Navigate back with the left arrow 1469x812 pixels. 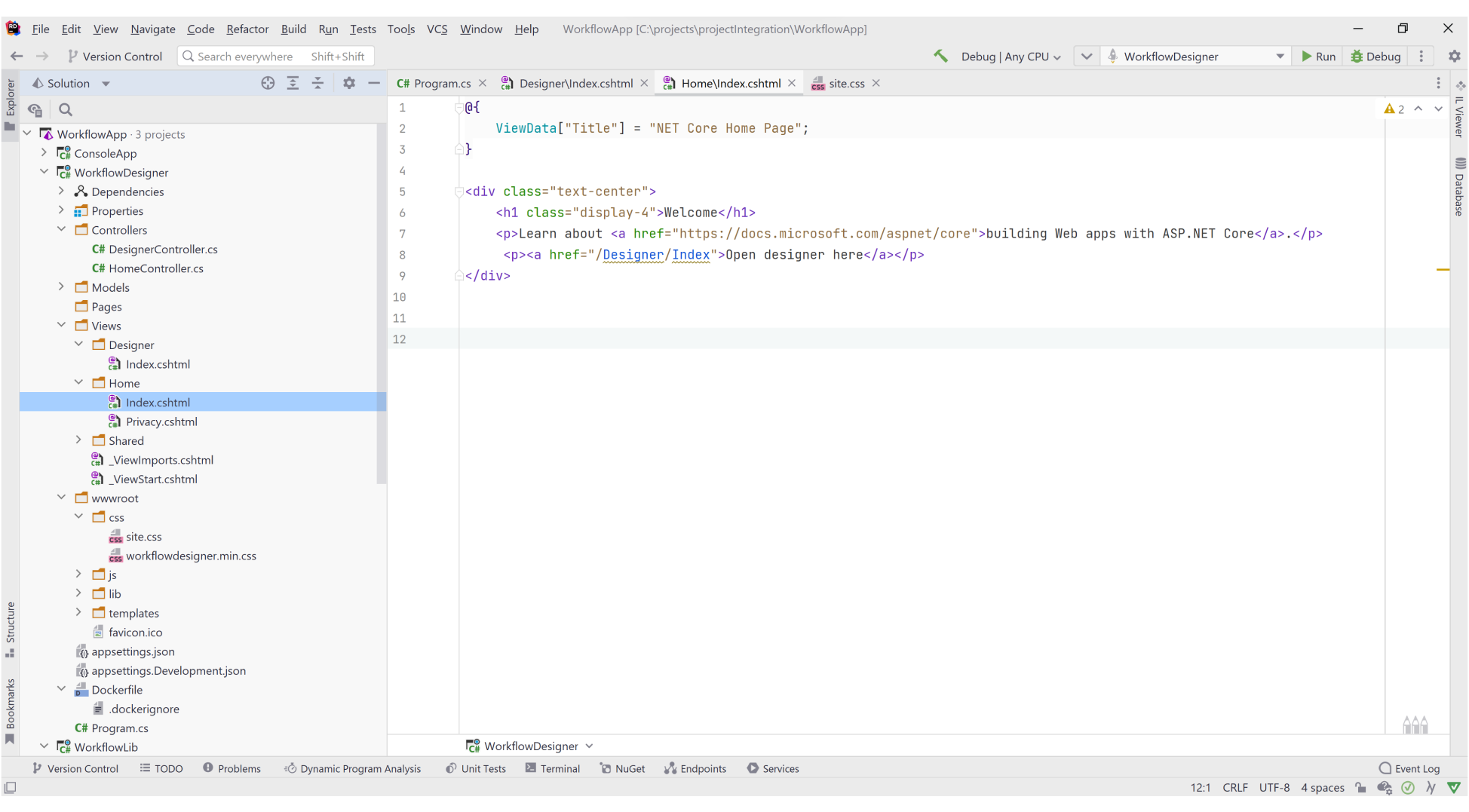click(x=17, y=57)
